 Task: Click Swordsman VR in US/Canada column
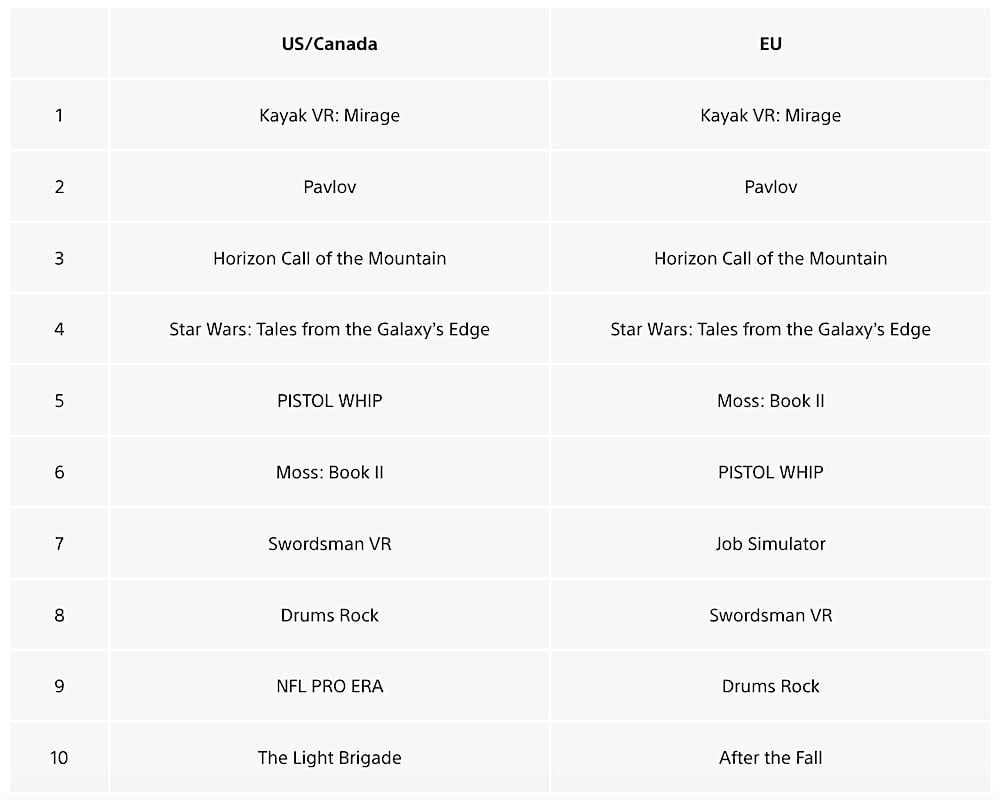[329, 544]
